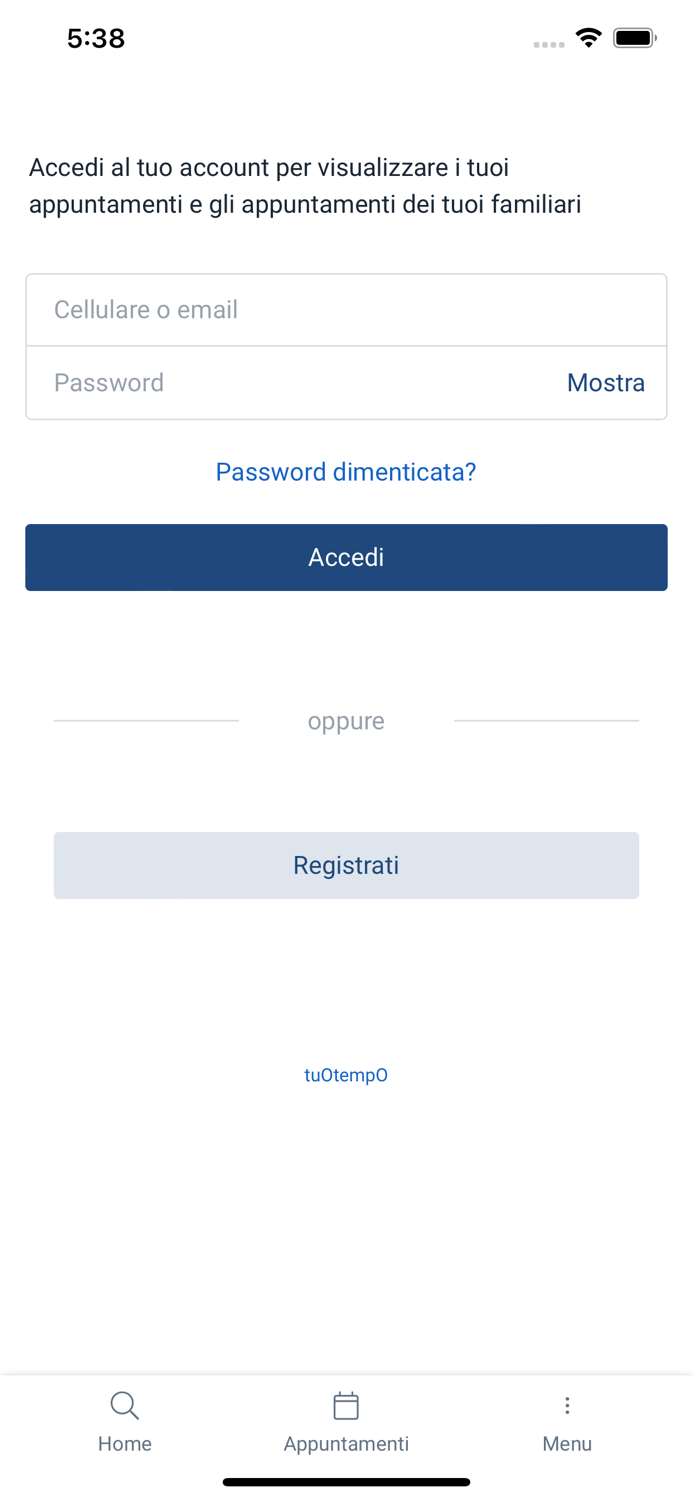
Task: Switch to the Appuntamenti tab label
Action: (x=346, y=1444)
